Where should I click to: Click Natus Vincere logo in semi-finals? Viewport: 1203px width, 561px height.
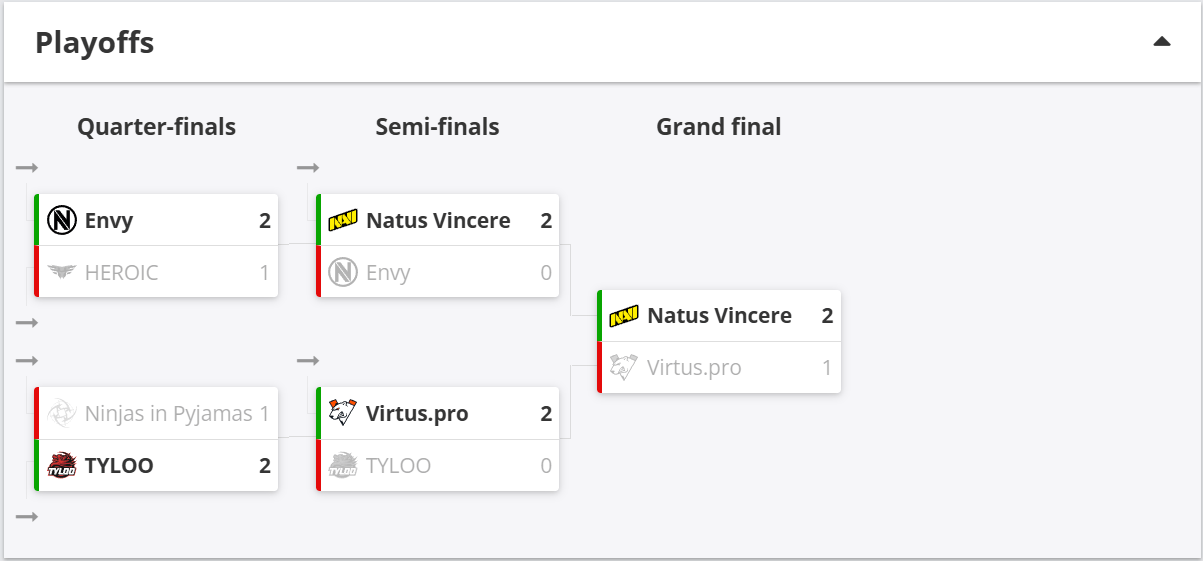(x=343, y=220)
